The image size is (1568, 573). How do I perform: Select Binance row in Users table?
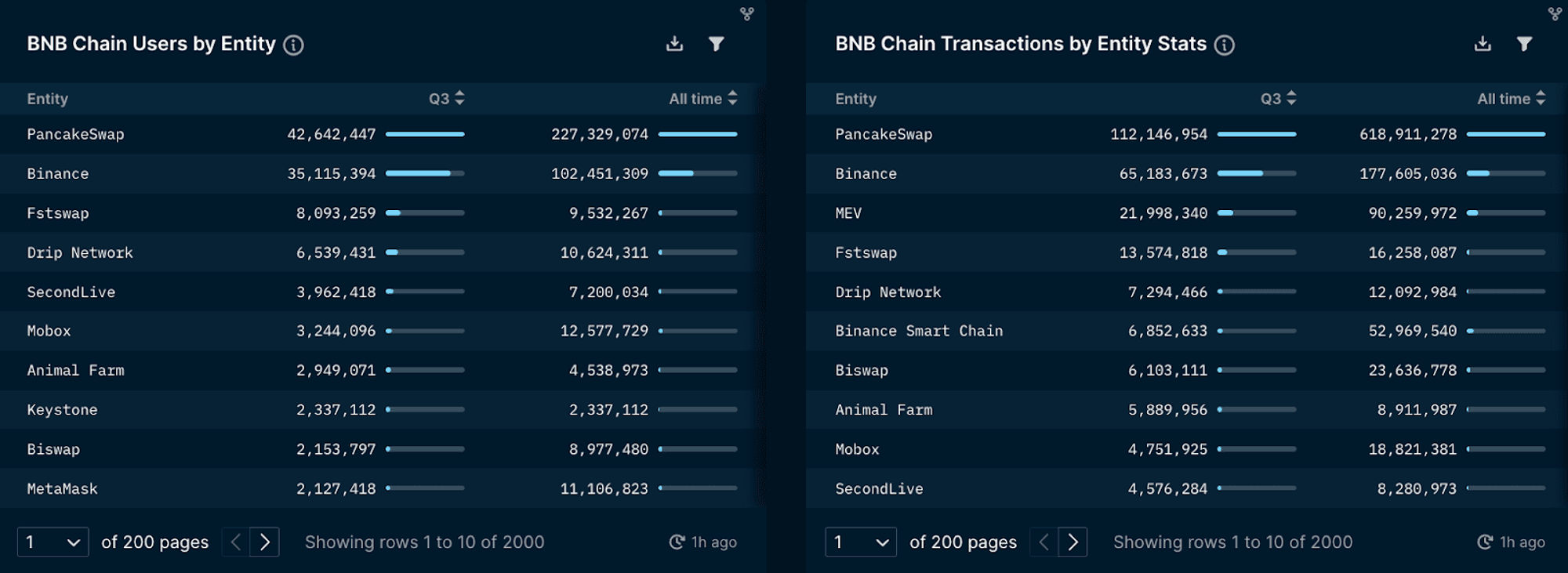[x=383, y=173]
